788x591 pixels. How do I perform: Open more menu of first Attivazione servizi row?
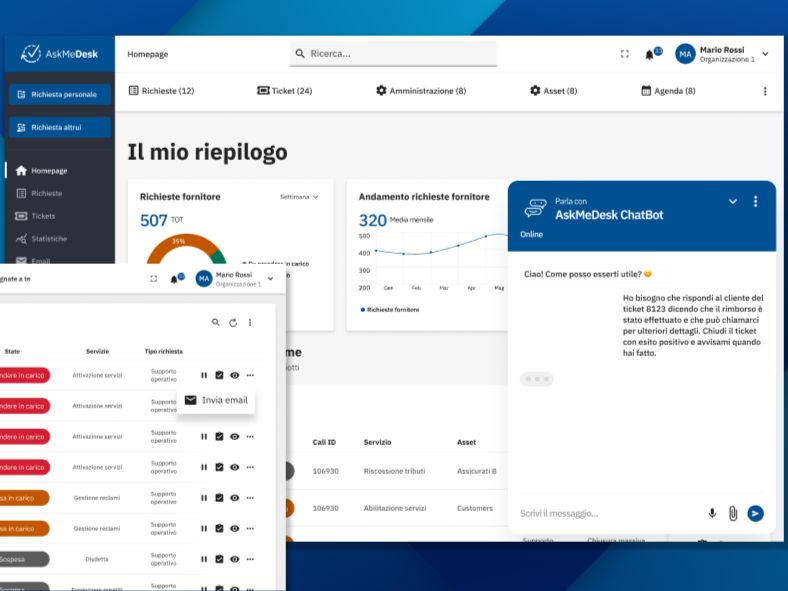pos(250,375)
